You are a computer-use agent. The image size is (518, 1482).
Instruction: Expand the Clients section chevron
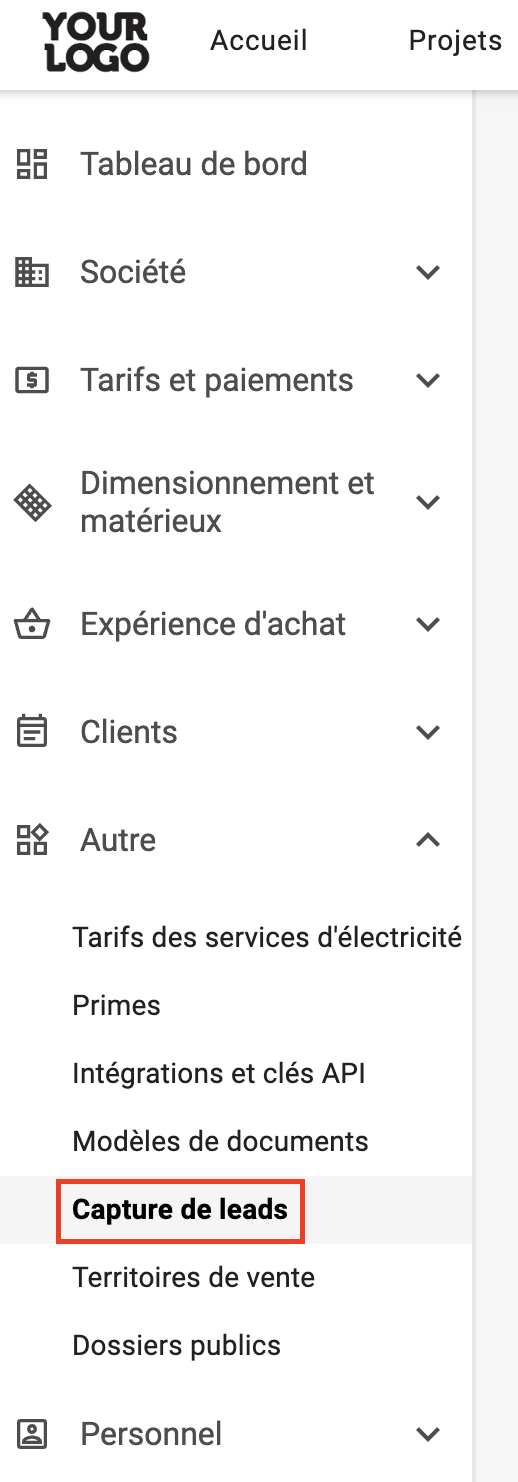pos(428,732)
